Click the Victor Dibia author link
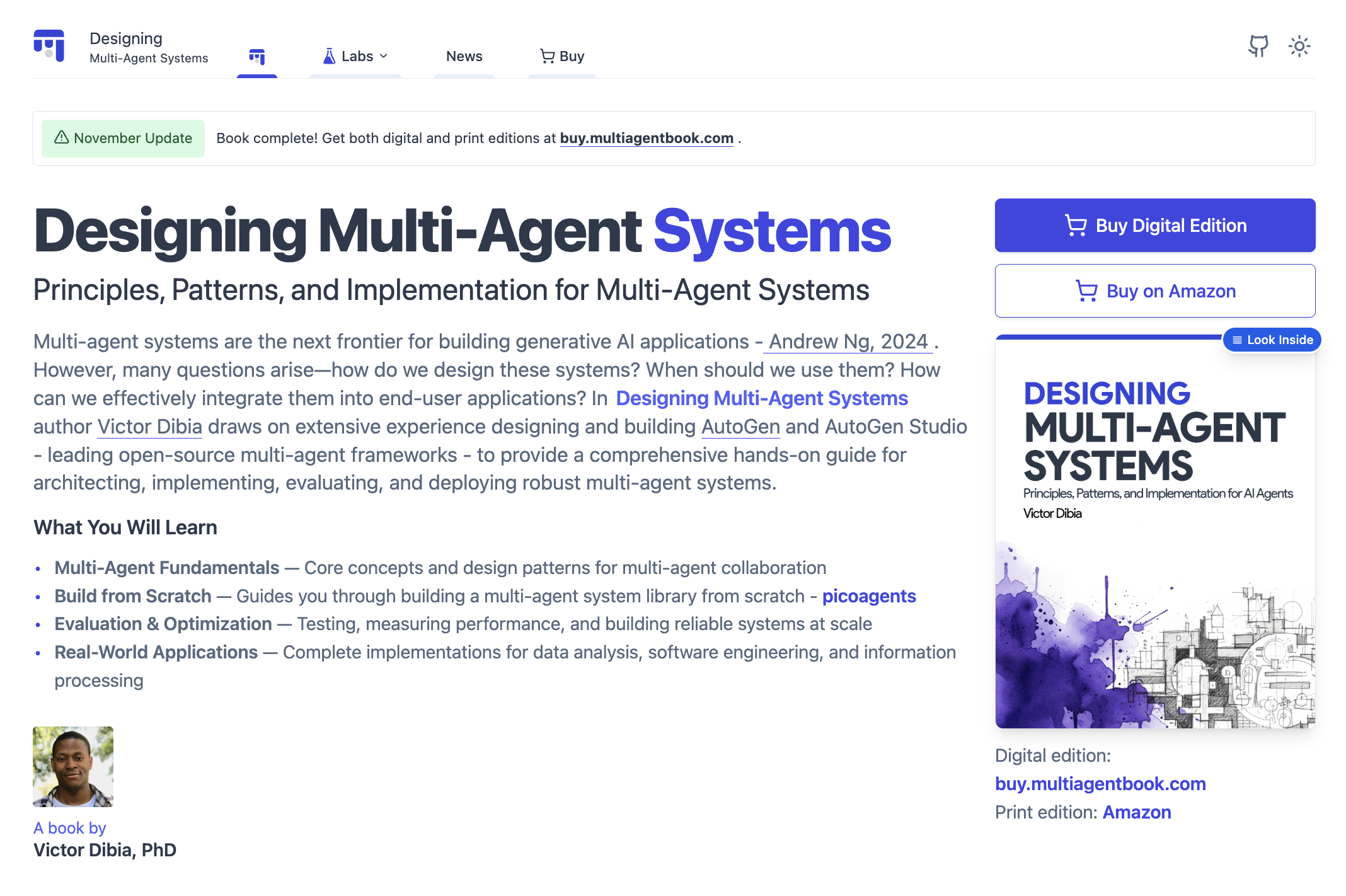This screenshot has height=896, width=1346. (149, 427)
